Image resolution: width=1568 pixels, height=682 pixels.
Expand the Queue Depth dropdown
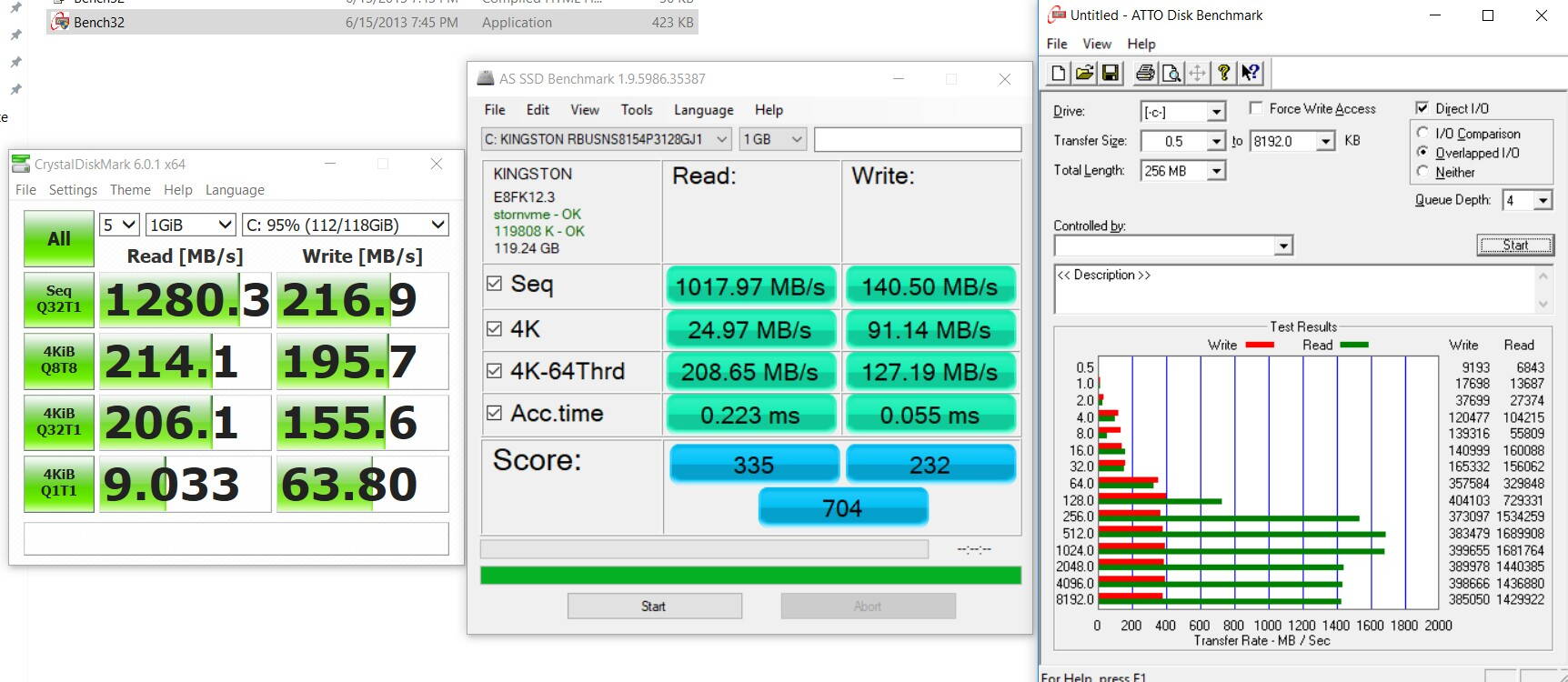(x=1543, y=201)
